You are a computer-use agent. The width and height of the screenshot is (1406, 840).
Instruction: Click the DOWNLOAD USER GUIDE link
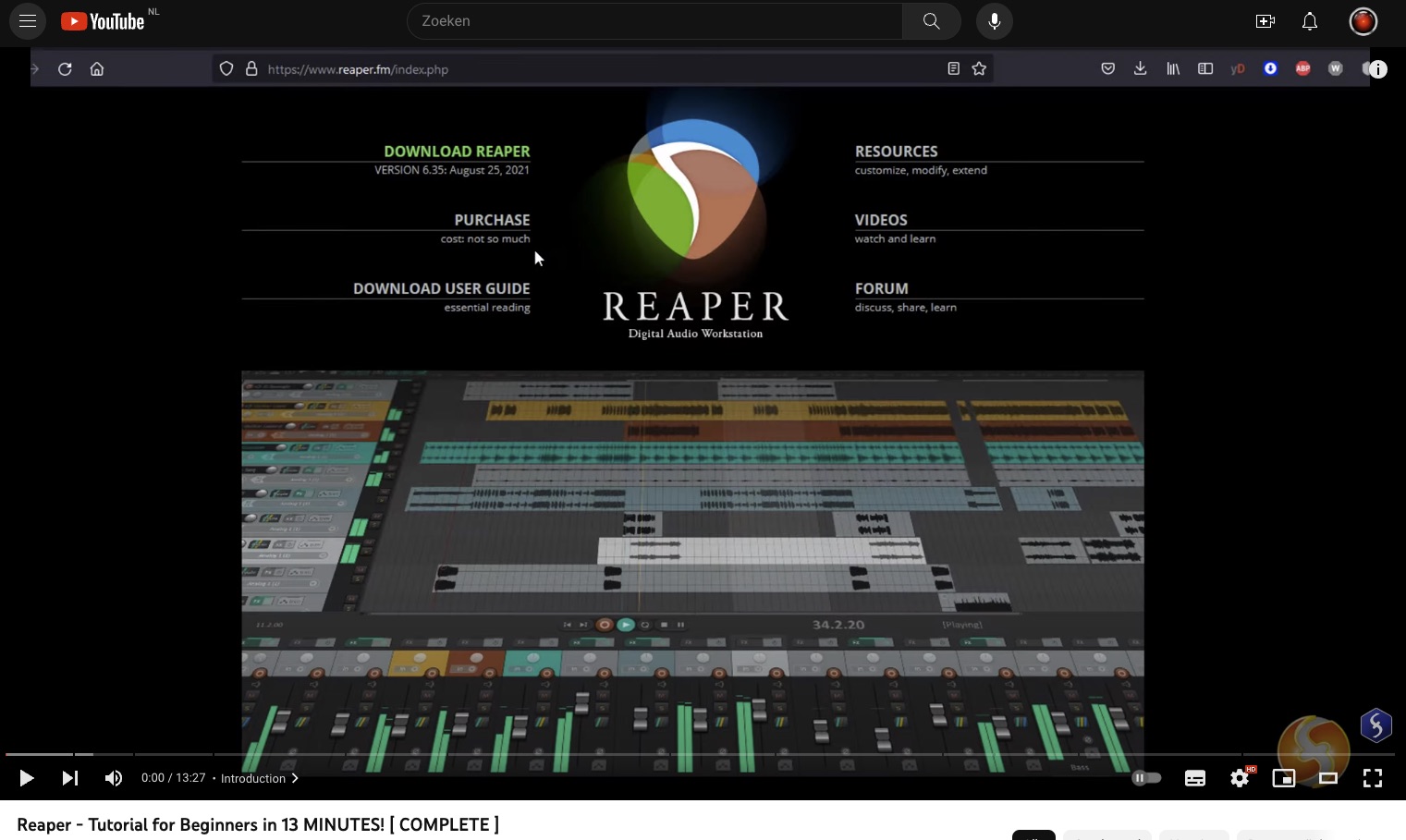click(x=441, y=288)
